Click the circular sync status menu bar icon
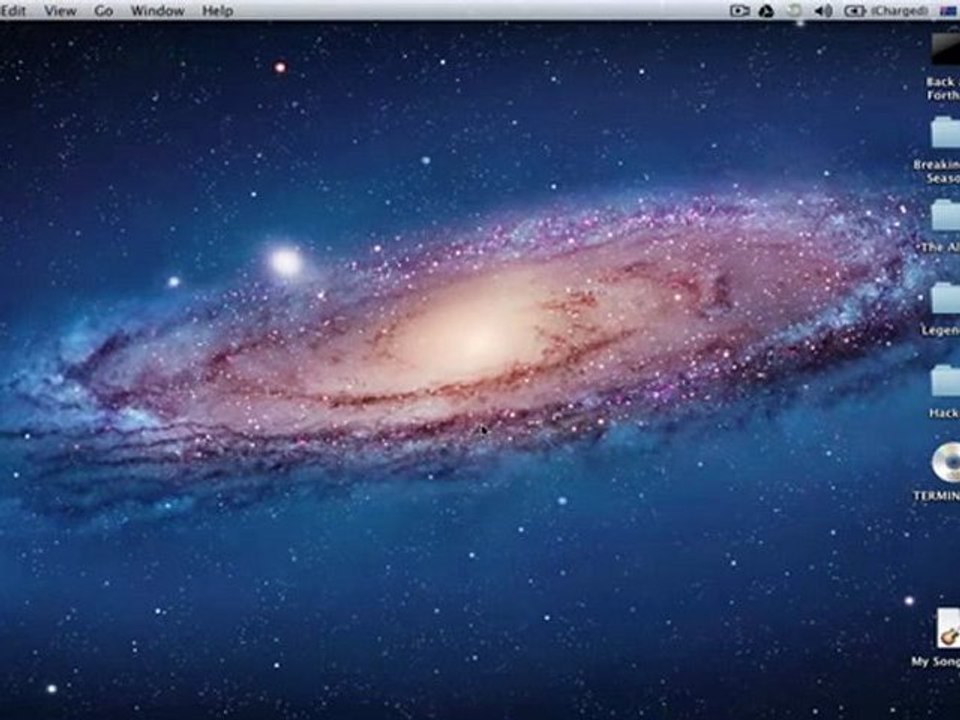Viewport: 960px width, 720px height. pyautogui.click(x=795, y=10)
